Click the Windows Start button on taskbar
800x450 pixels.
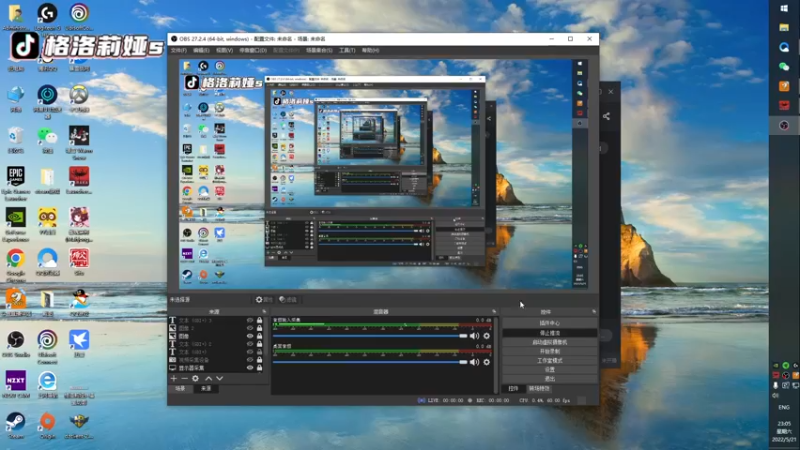(x=784, y=9)
